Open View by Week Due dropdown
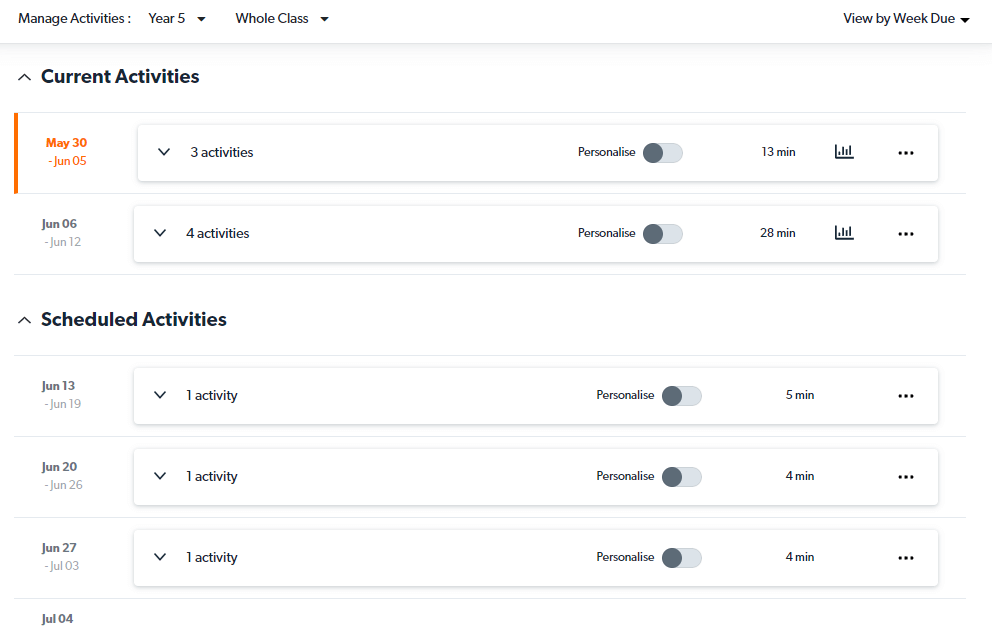Viewport: 992px width, 629px height. pyautogui.click(x=906, y=19)
